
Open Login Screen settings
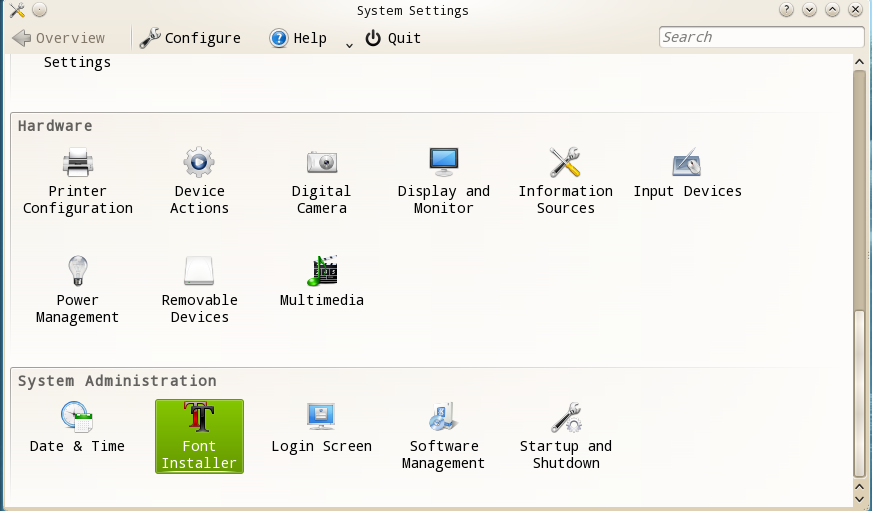[321, 428]
